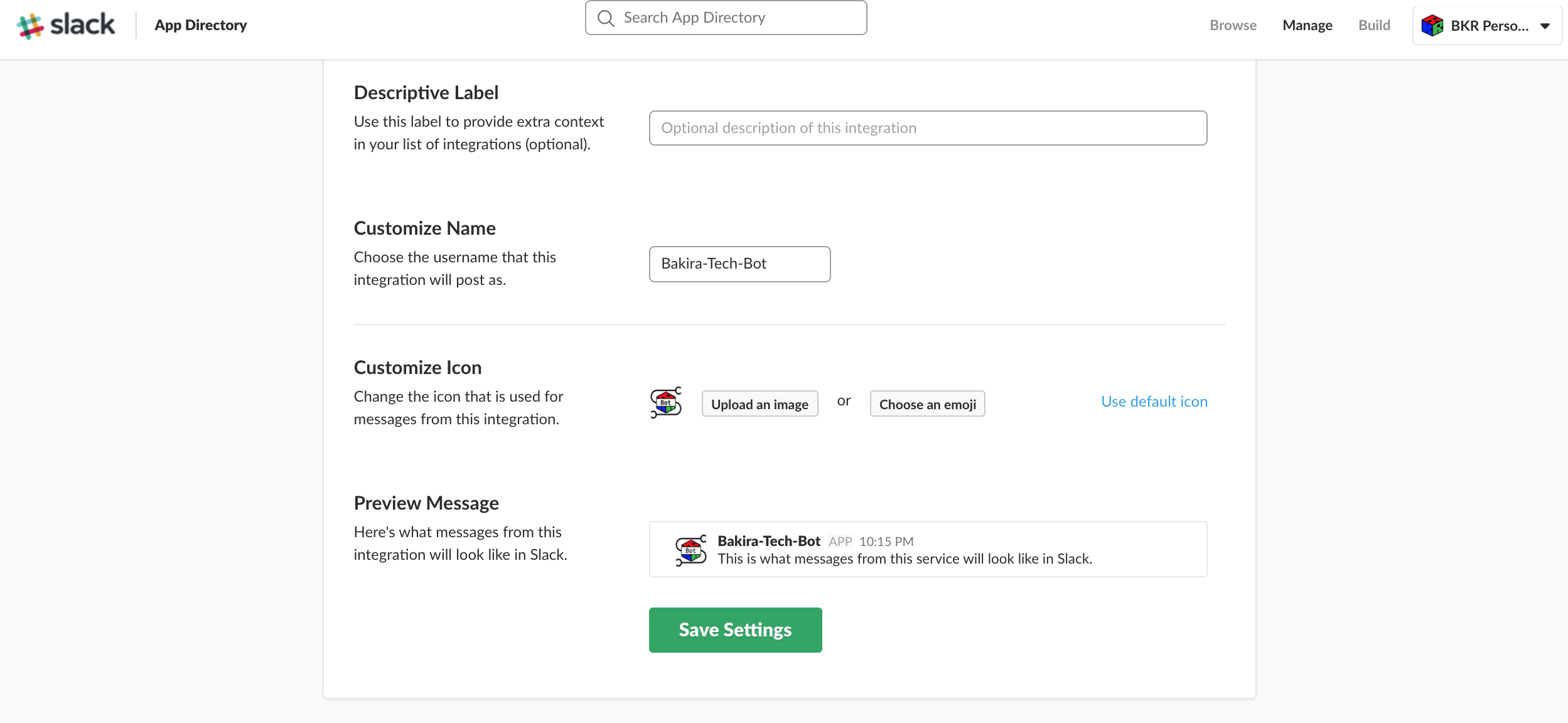The width and height of the screenshot is (1568, 723).
Task: Click the APP badge in preview
Action: (x=840, y=542)
